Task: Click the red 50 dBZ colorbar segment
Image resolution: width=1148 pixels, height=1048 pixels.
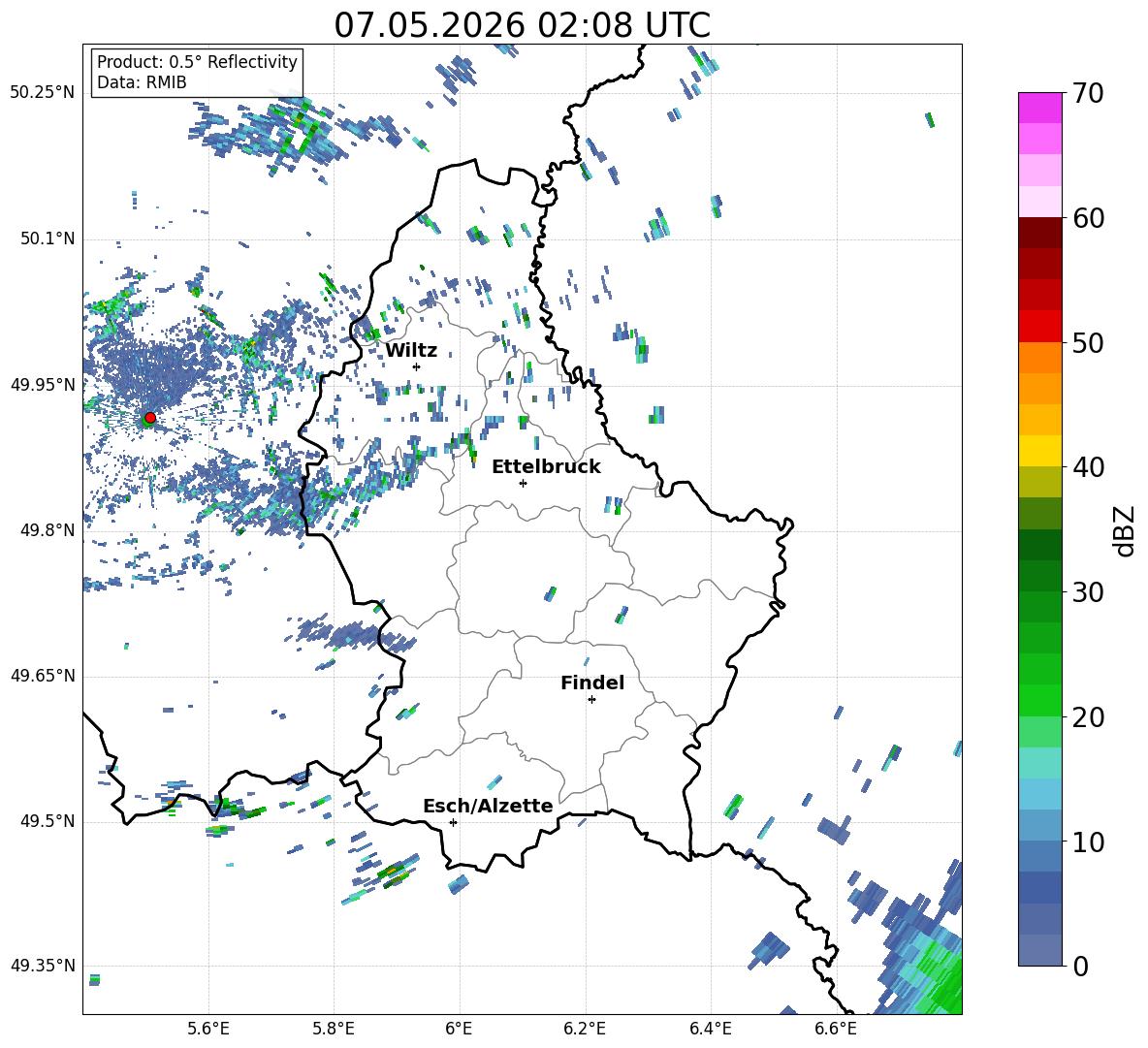Action: pos(1039,326)
